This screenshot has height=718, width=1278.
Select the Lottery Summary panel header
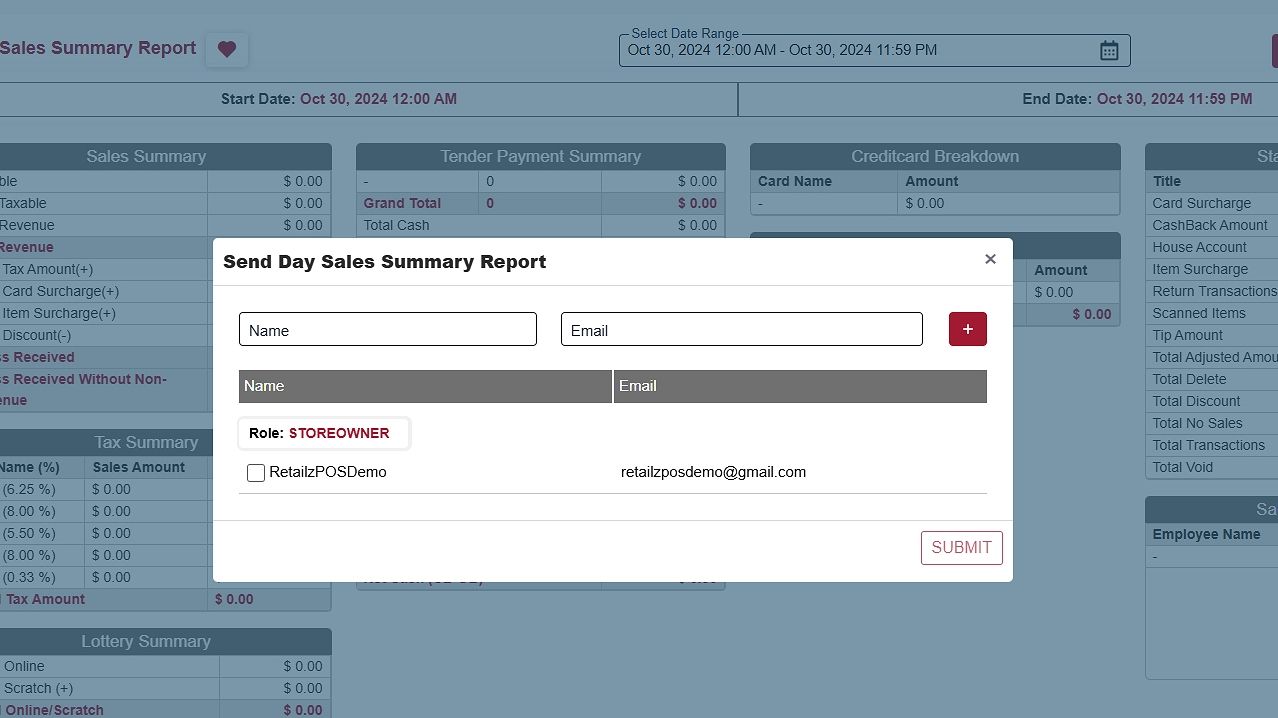[146, 641]
